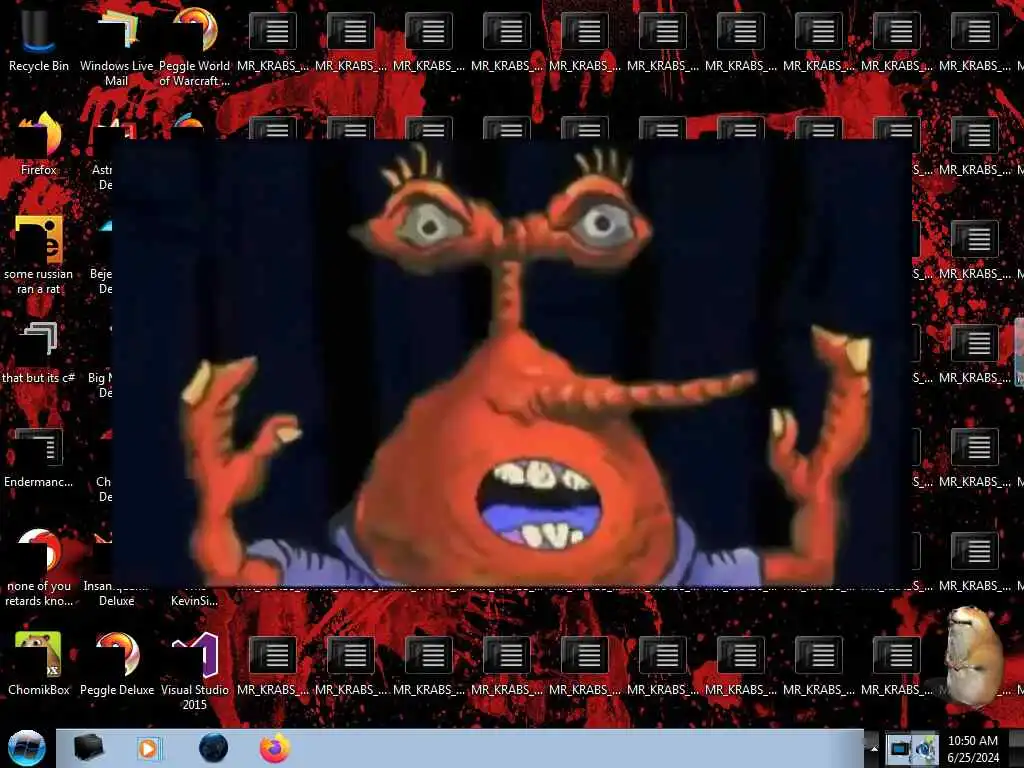Select the 'Insan... Deluxe' desktop item

click(x=116, y=593)
